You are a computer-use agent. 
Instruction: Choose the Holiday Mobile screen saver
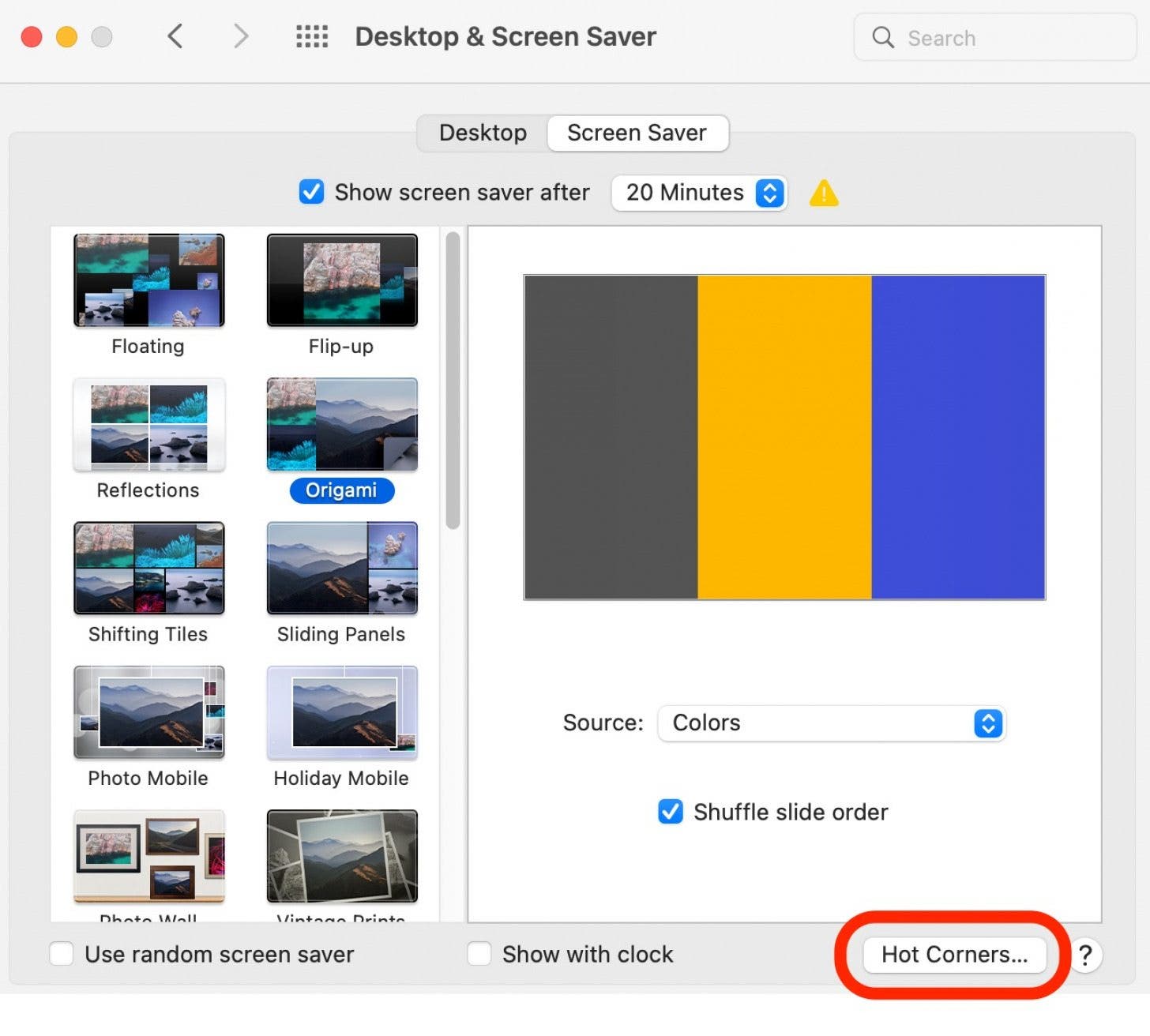coord(341,712)
